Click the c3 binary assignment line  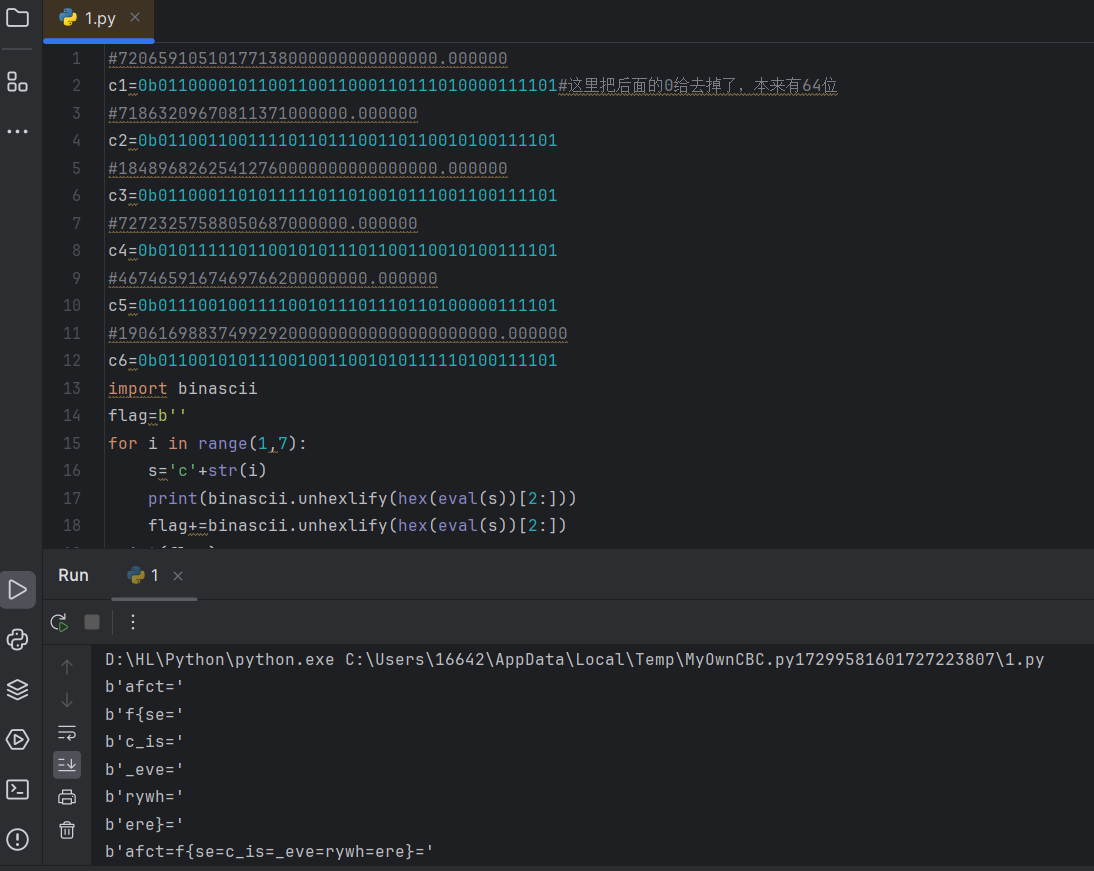(333, 195)
